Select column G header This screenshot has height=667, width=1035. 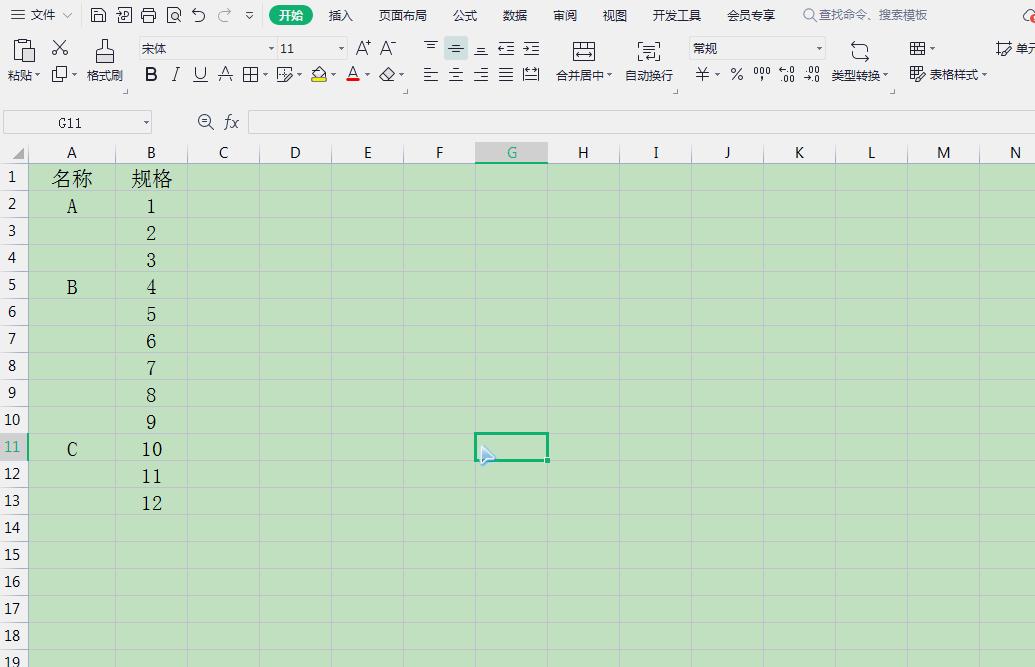pyautogui.click(x=512, y=153)
